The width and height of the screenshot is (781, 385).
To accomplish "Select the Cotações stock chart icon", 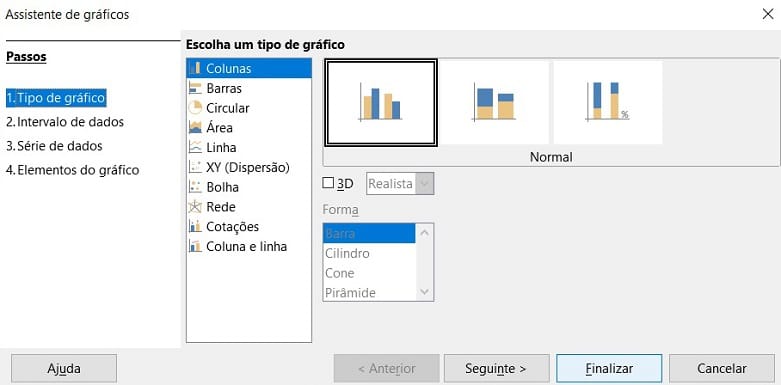I will tap(195, 227).
